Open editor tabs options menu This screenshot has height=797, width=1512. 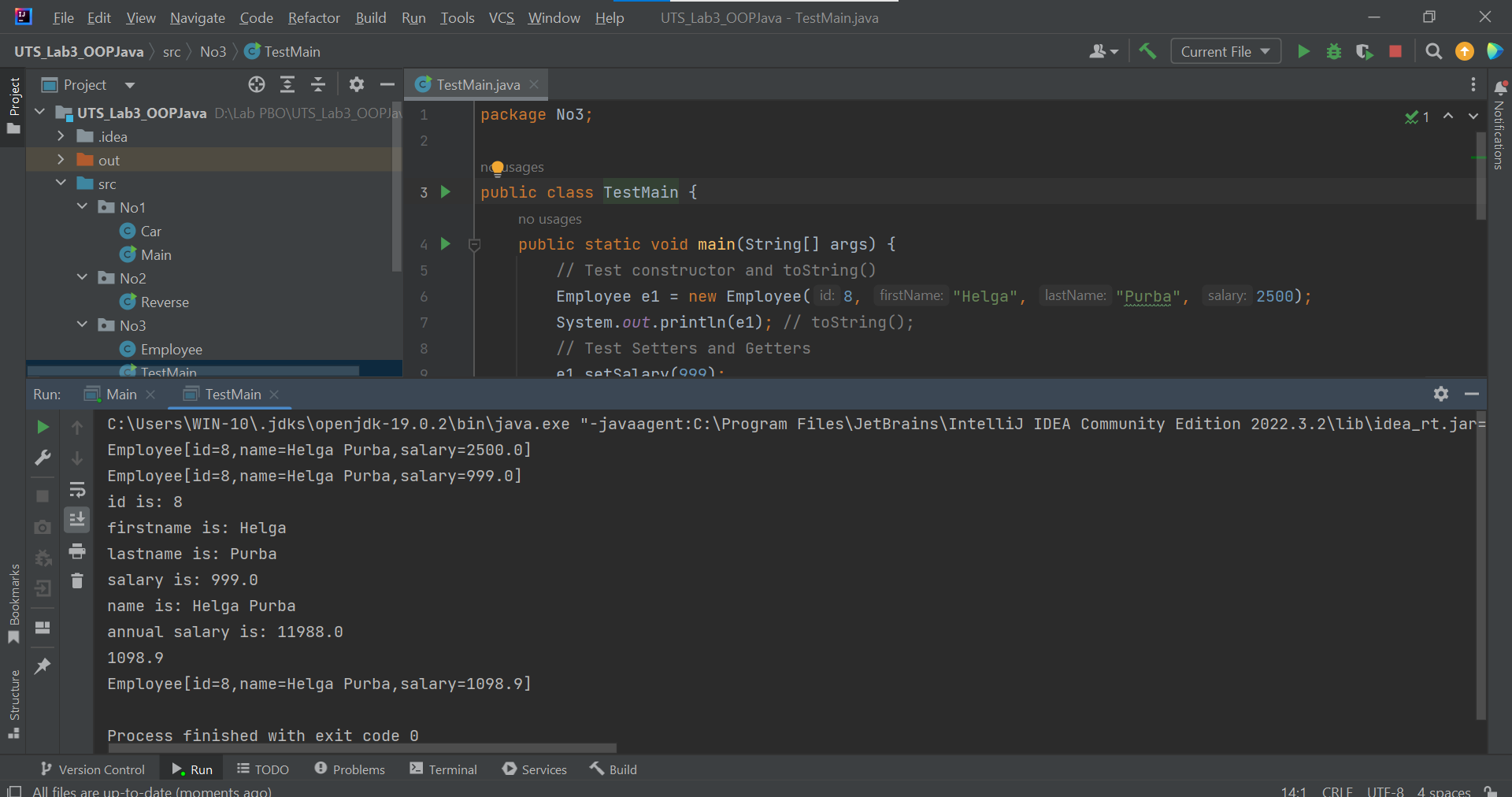tap(1473, 84)
